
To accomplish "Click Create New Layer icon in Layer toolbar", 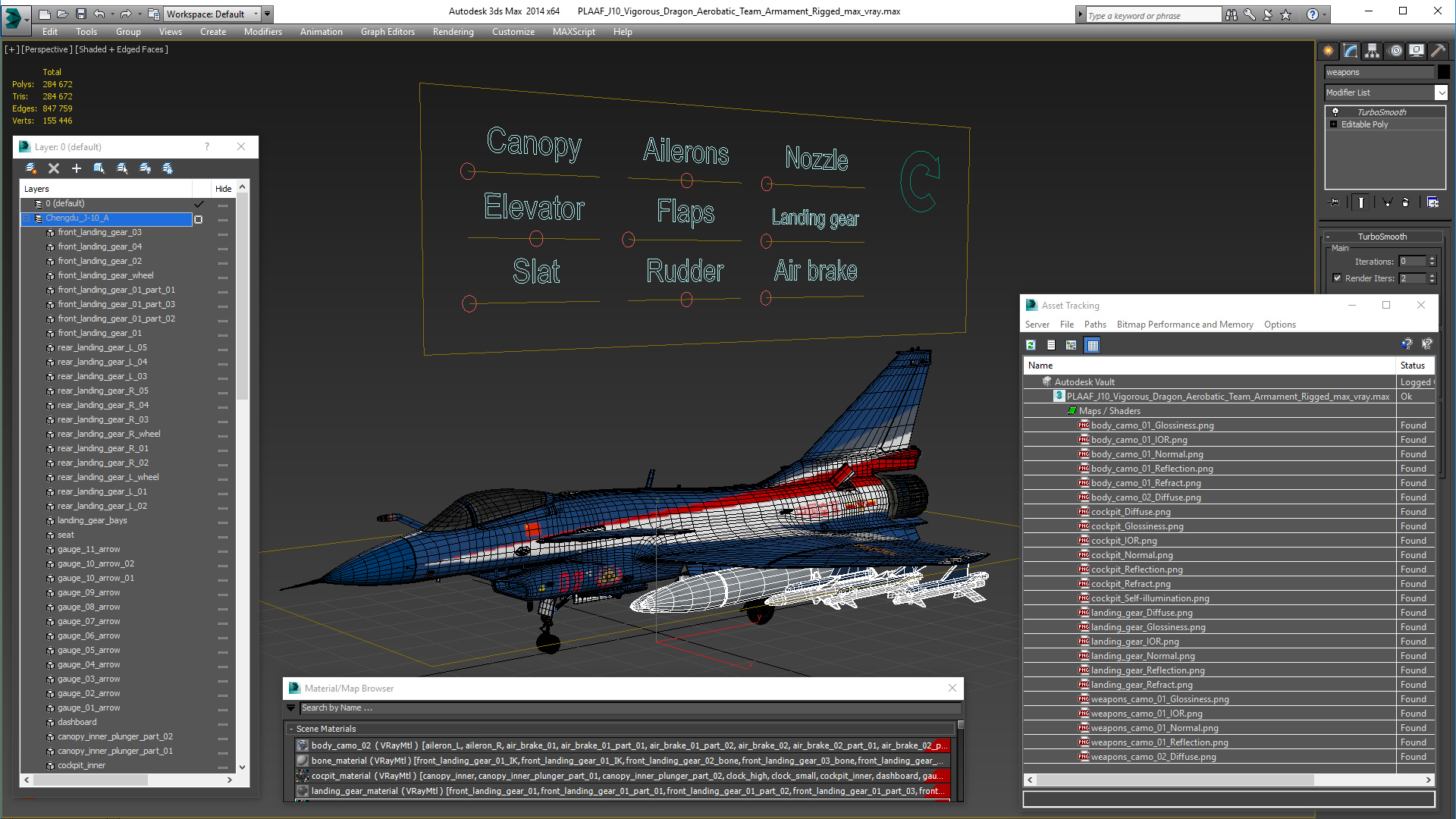I will tap(31, 168).
